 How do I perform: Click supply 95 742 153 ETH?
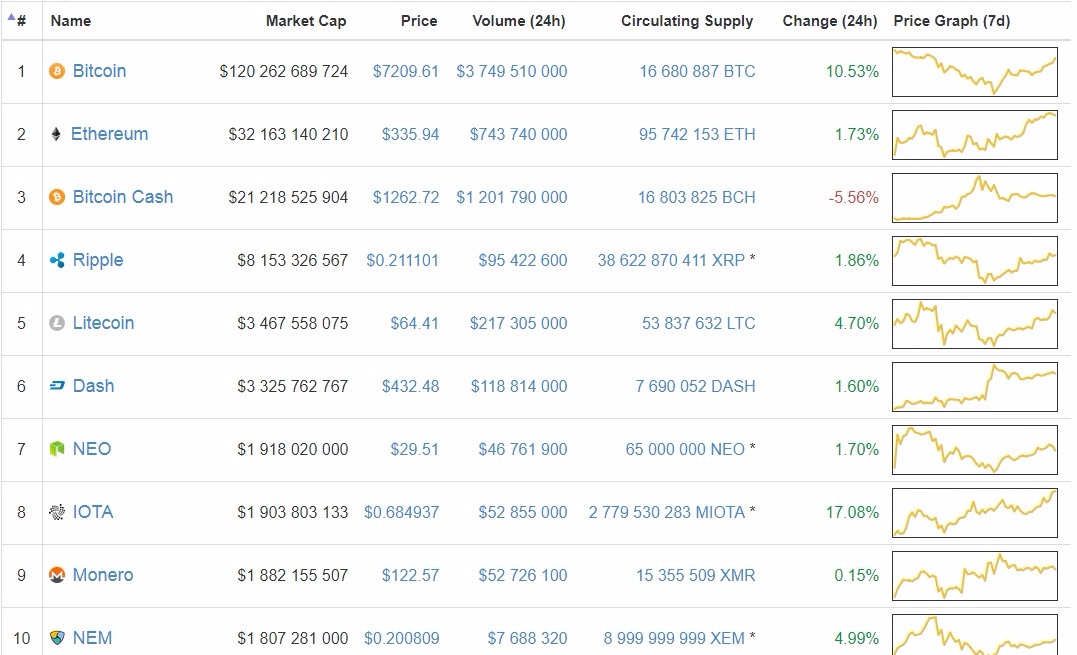click(697, 134)
